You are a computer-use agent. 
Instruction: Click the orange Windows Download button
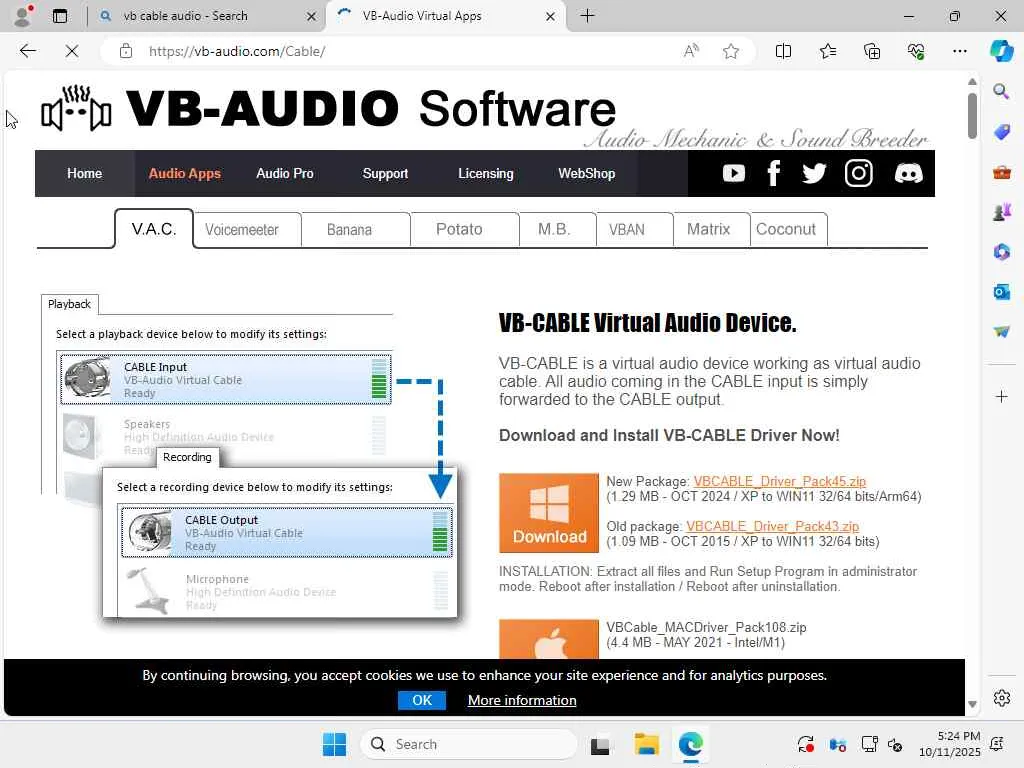pyautogui.click(x=549, y=513)
